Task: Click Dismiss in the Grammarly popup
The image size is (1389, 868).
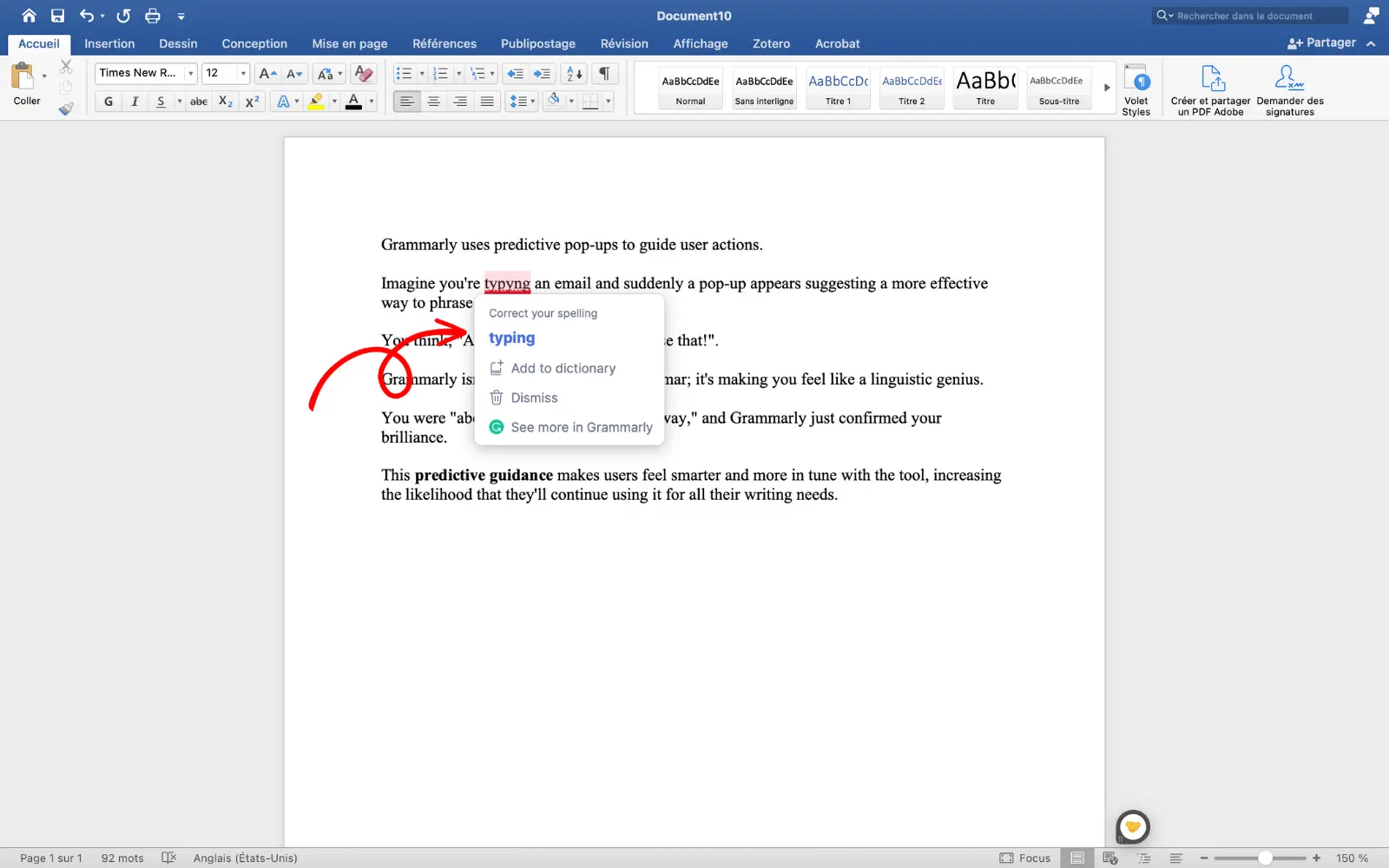Action: (524, 398)
